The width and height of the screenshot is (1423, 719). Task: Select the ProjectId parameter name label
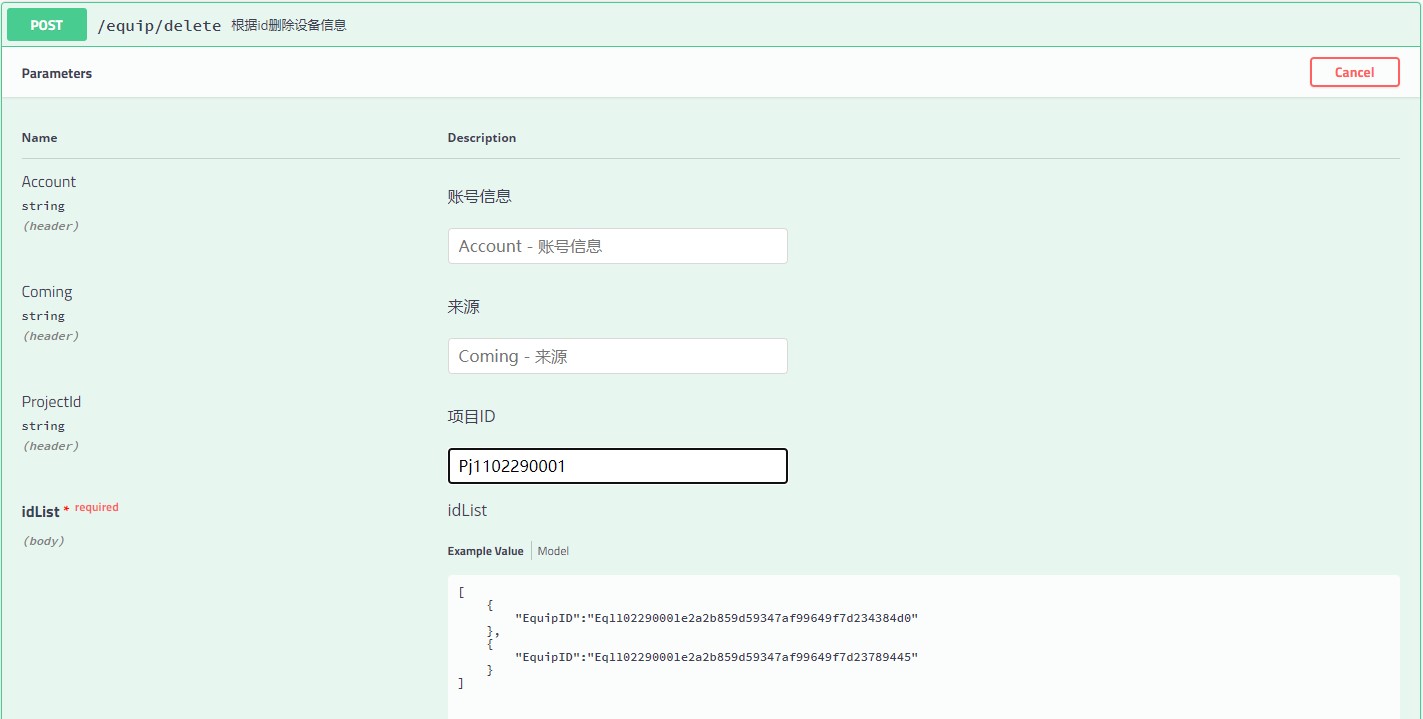(51, 402)
